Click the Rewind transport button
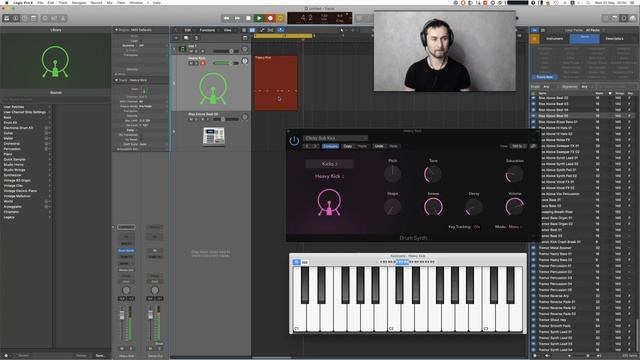 (227, 18)
